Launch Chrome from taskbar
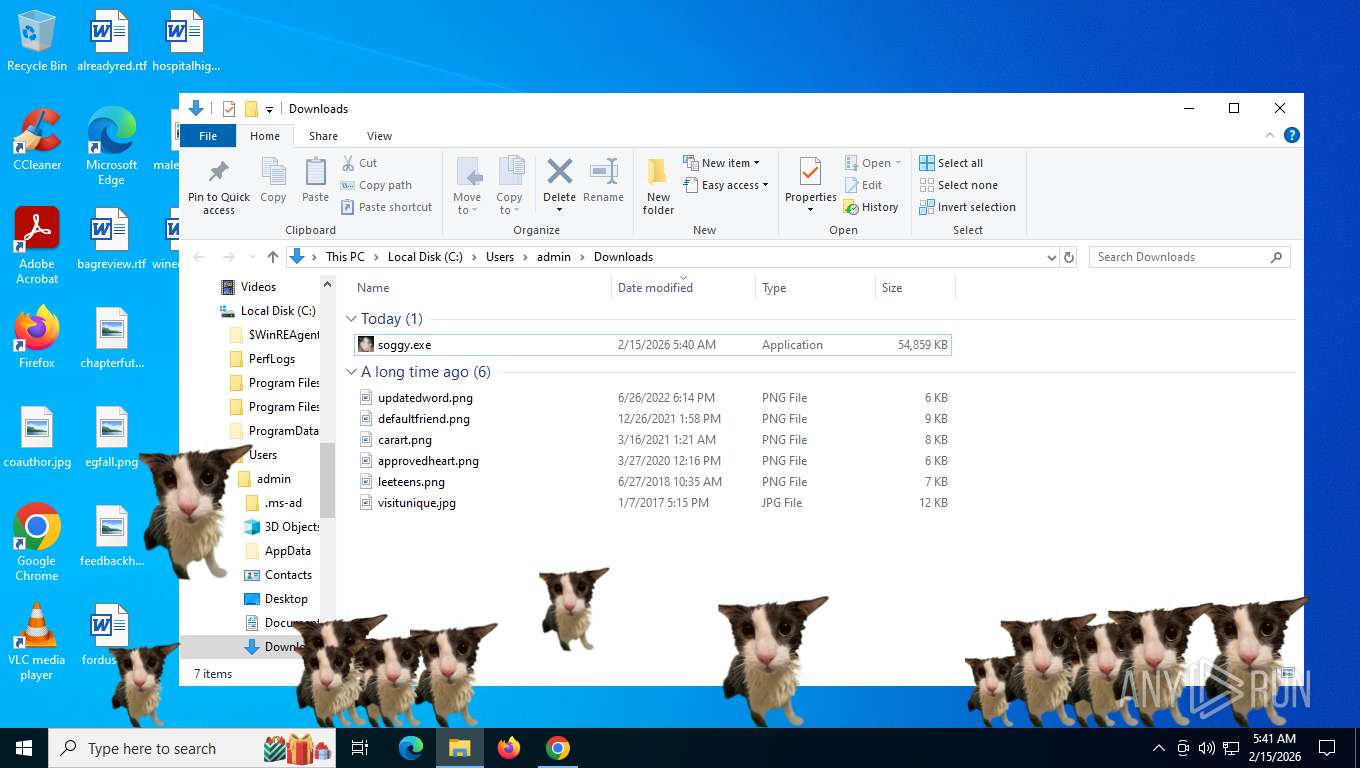 tap(558, 748)
